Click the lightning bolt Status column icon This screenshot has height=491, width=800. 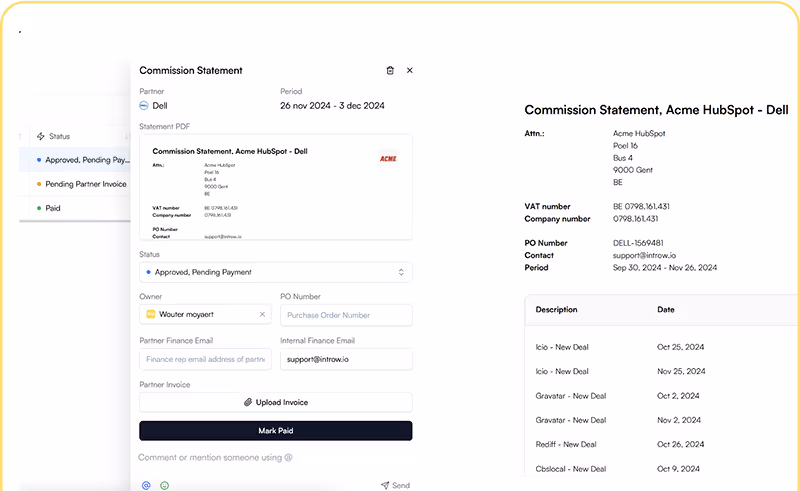[41, 136]
